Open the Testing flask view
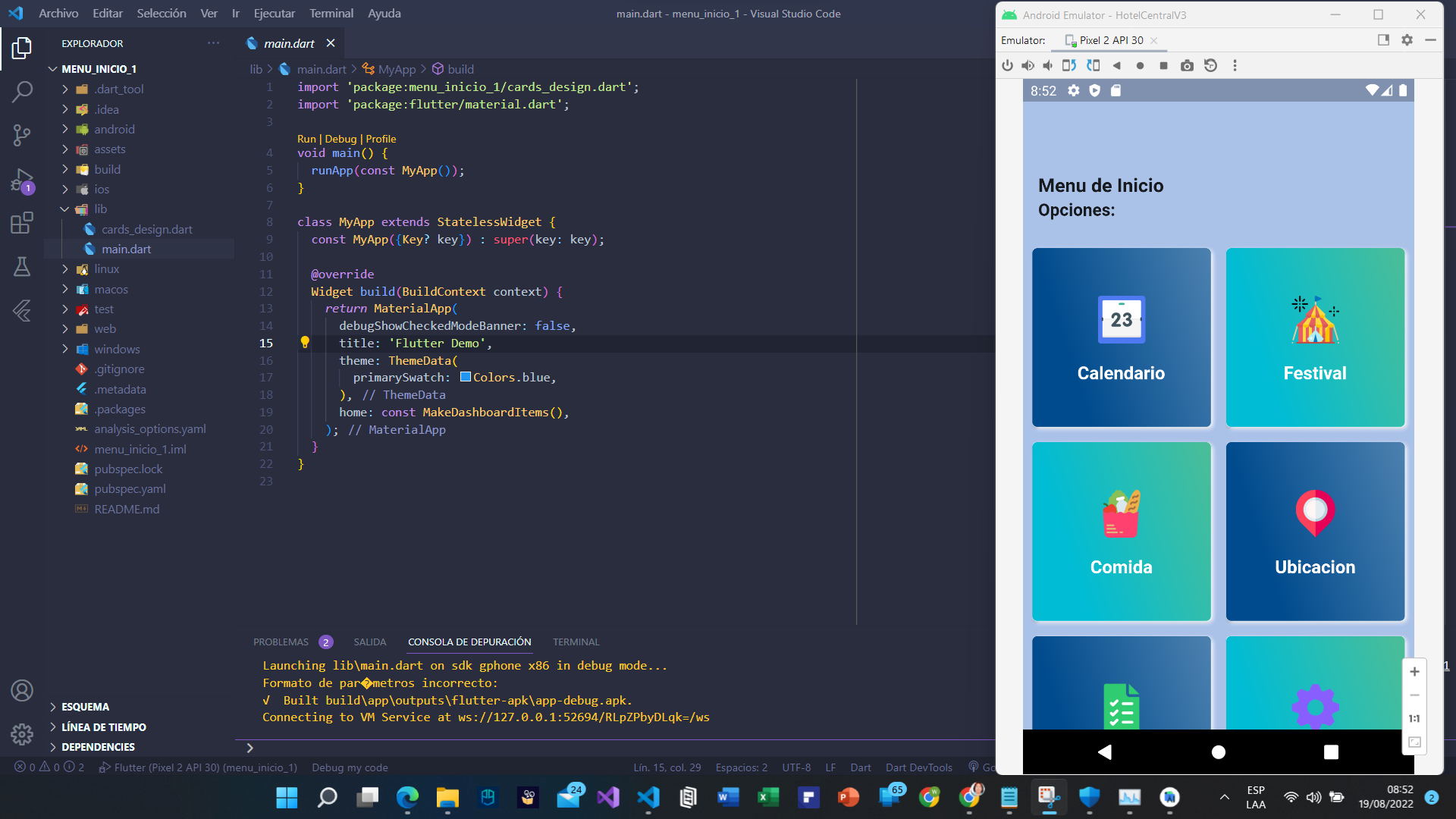This screenshot has width=1456, height=819. pos(22,266)
